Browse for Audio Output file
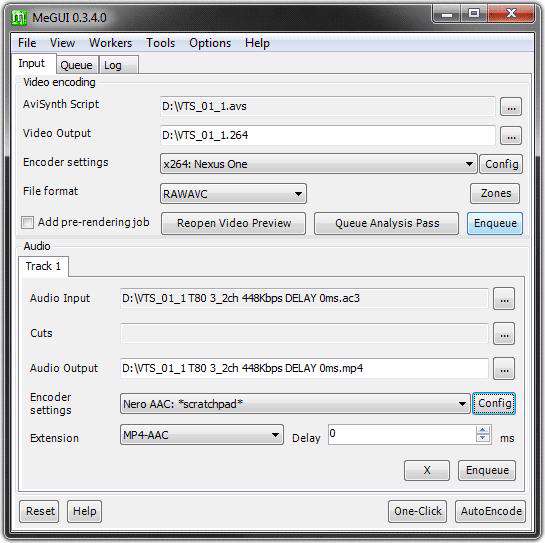545x543 pixels. 504,369
